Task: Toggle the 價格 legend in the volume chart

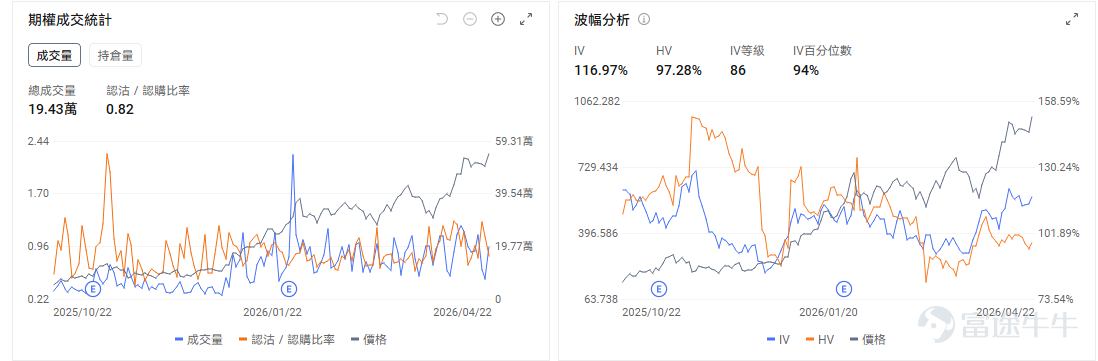Action: [x=368, y=340]
